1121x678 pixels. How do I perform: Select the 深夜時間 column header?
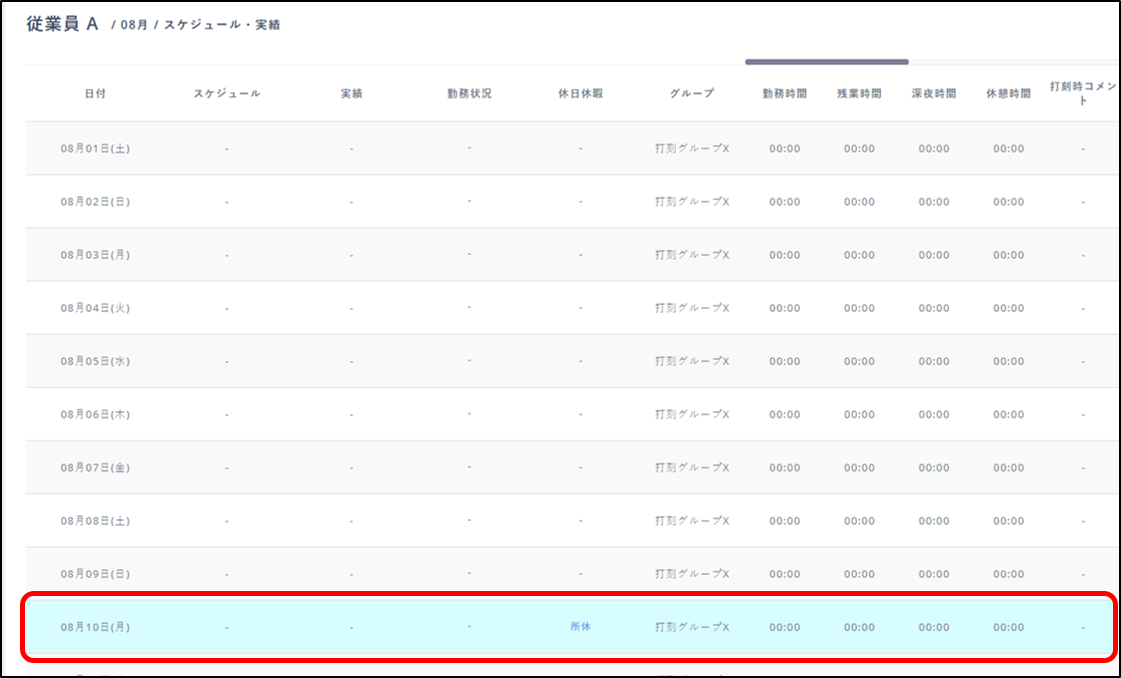pos(934,94)
